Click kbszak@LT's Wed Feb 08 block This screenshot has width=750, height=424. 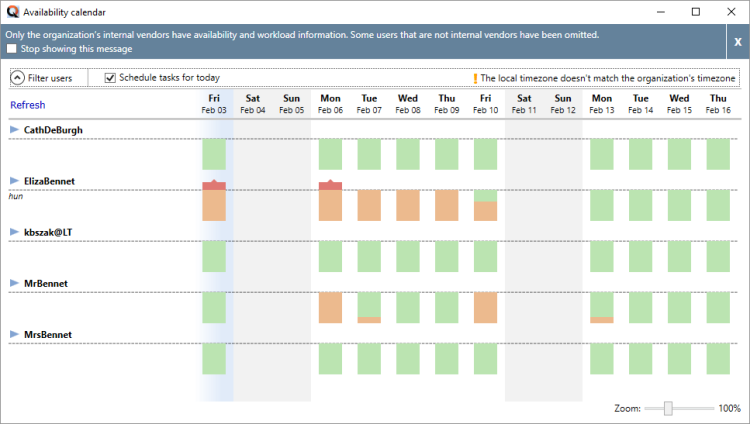[x=408, y=257]
